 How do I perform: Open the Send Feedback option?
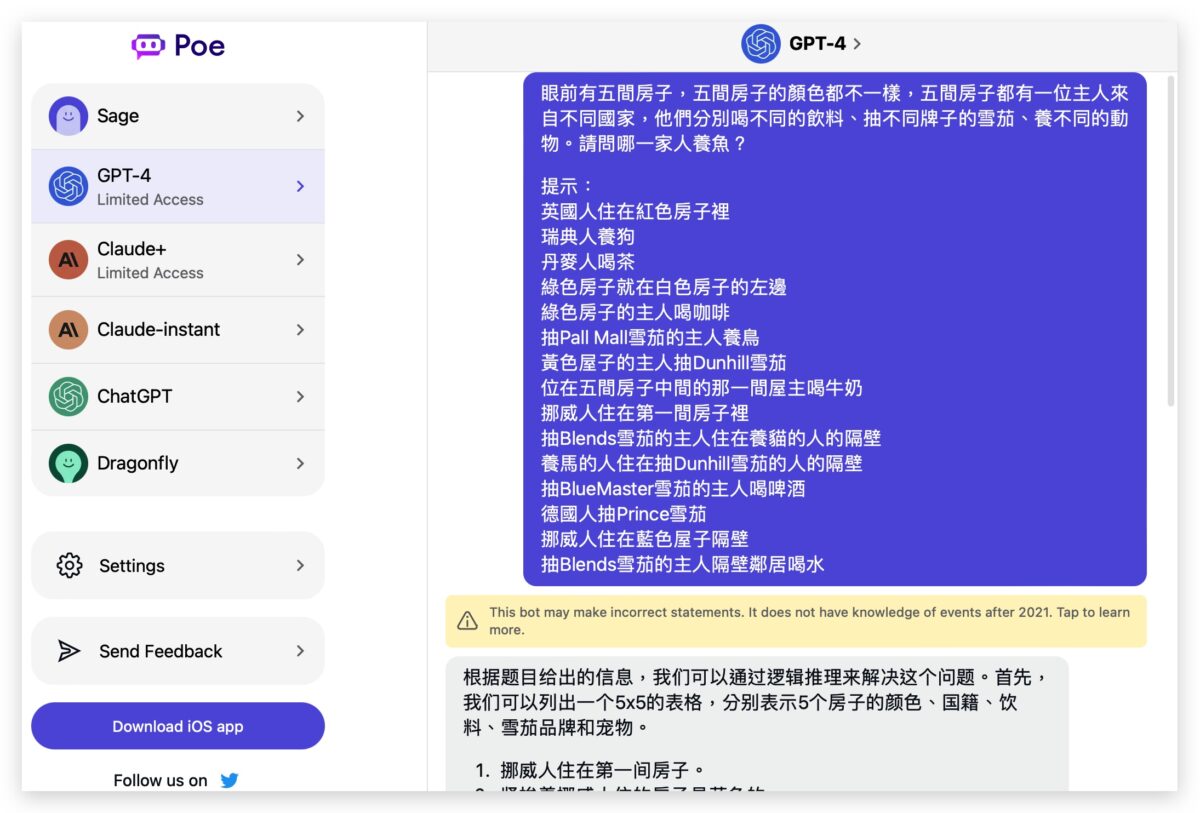178,652
